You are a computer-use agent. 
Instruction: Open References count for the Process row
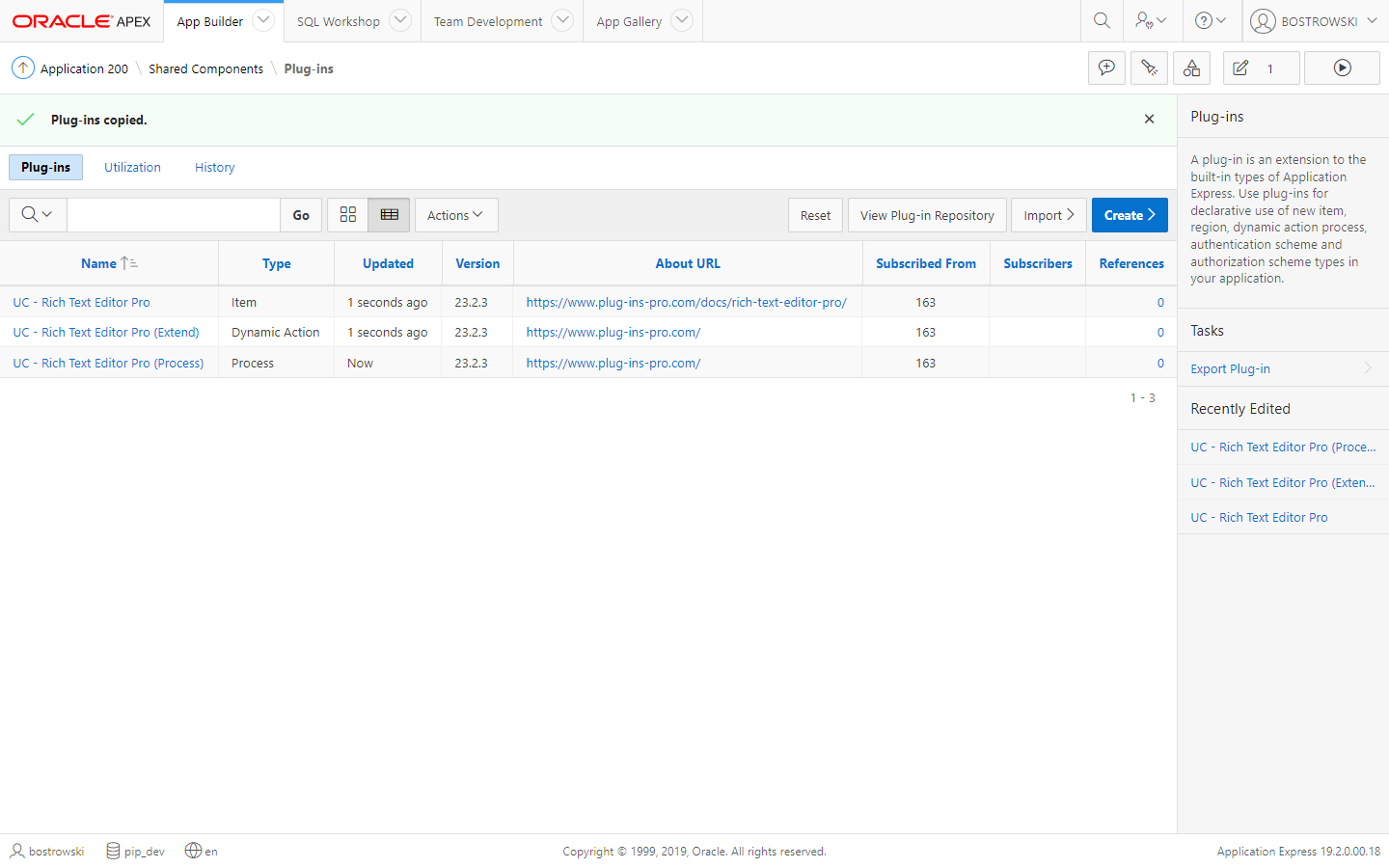click(1160, 363)
